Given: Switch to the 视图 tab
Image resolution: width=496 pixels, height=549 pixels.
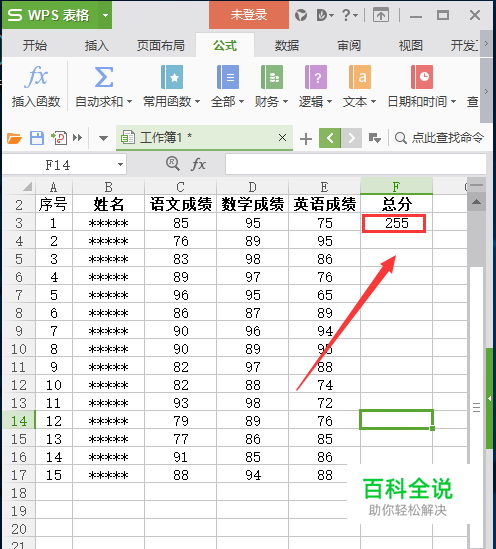Looking at the screenshot, I should click(410, 46).
